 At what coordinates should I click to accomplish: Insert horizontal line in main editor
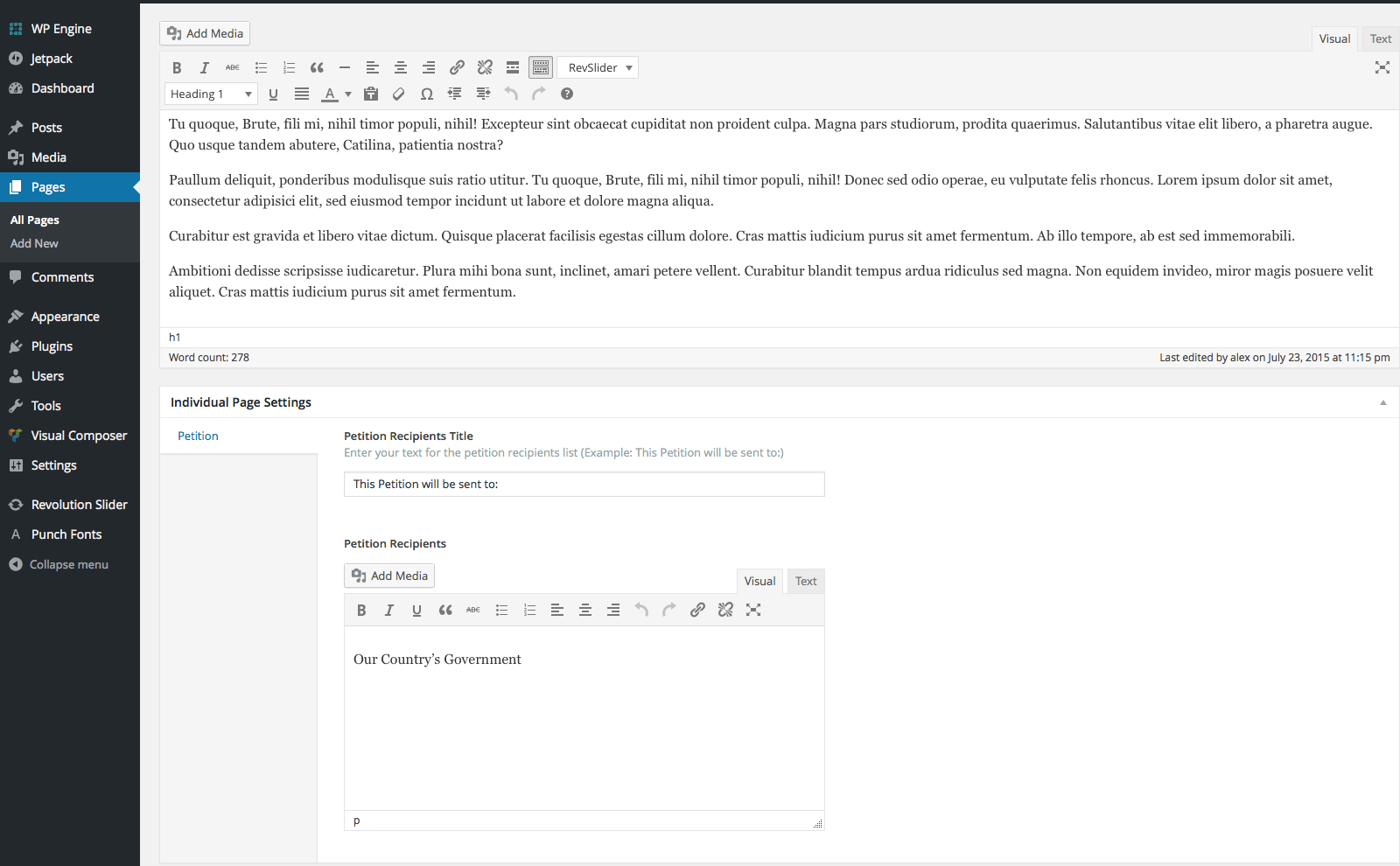tap(345, 67)
